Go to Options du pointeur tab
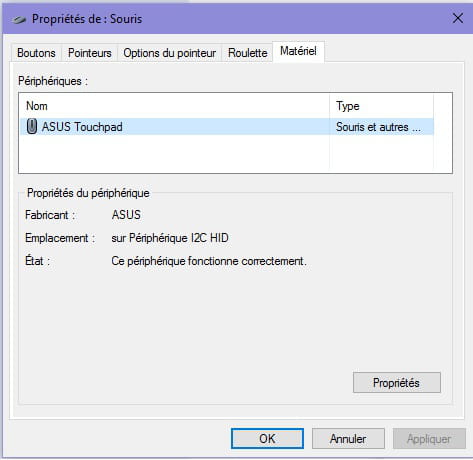This screenshot has height=460, width=473. [x=169, y=53]
